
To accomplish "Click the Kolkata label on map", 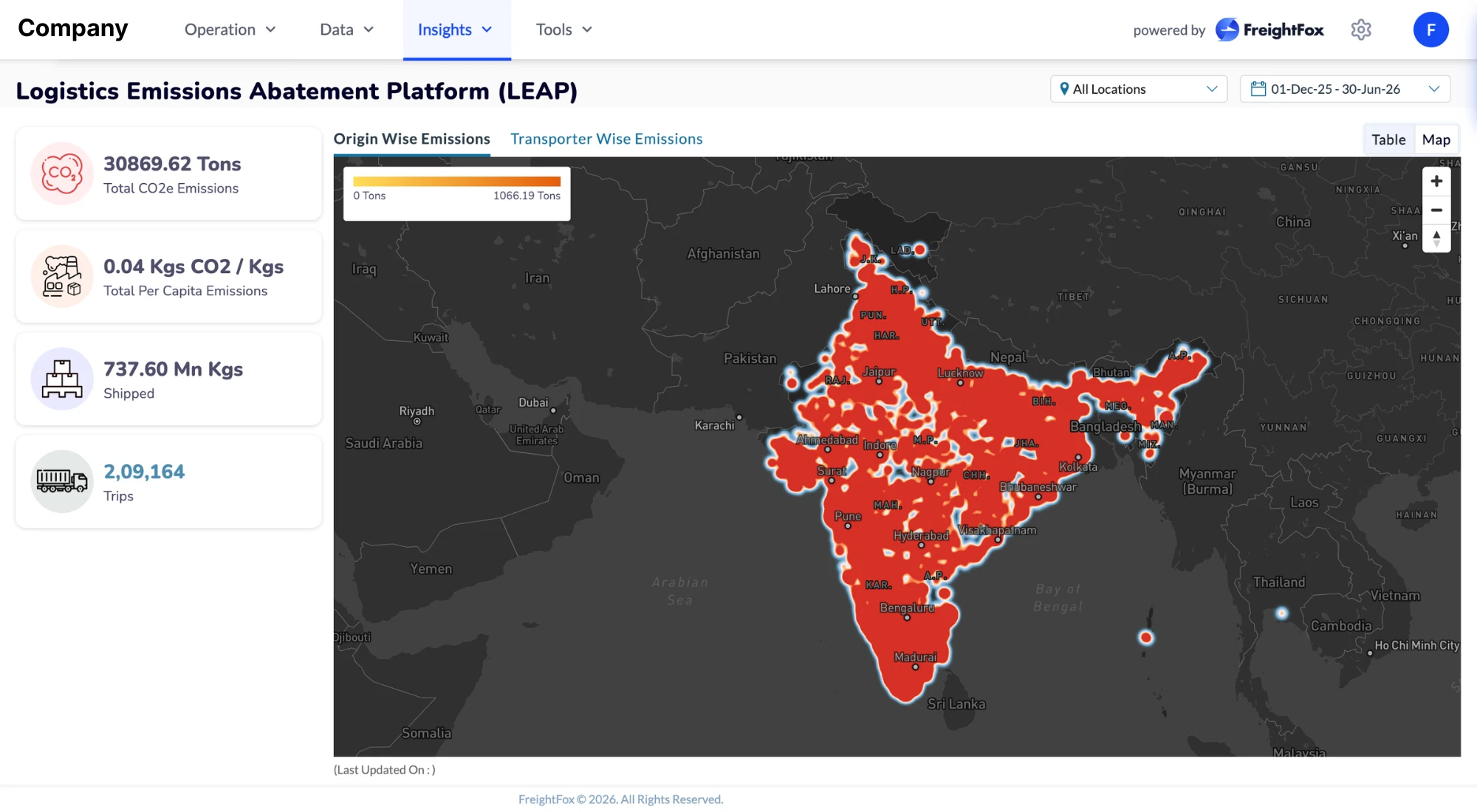I will (x=1078, y=467).
